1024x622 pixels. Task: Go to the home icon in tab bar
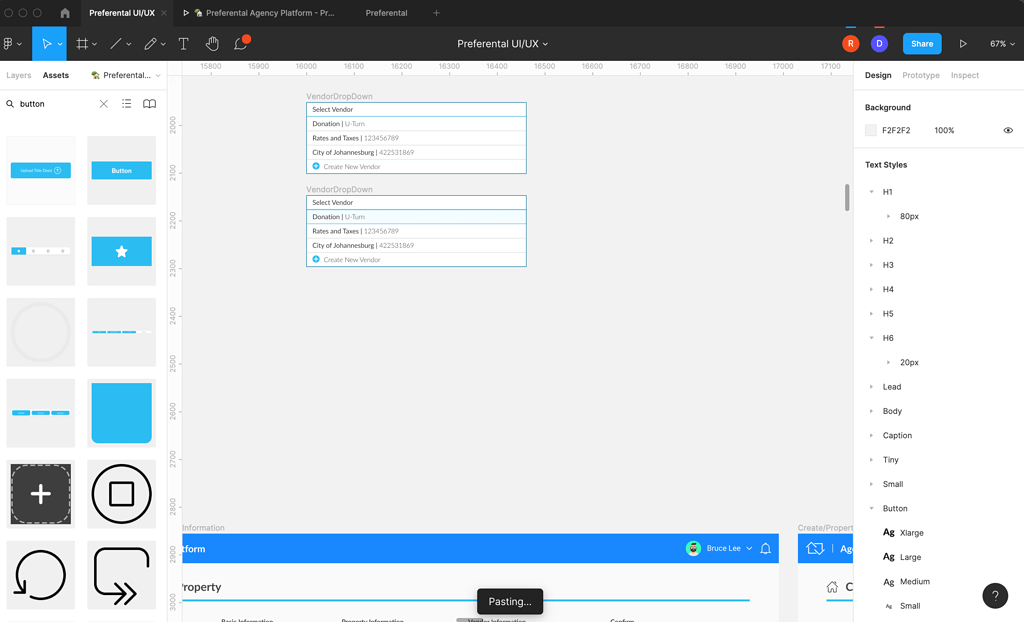65,12
